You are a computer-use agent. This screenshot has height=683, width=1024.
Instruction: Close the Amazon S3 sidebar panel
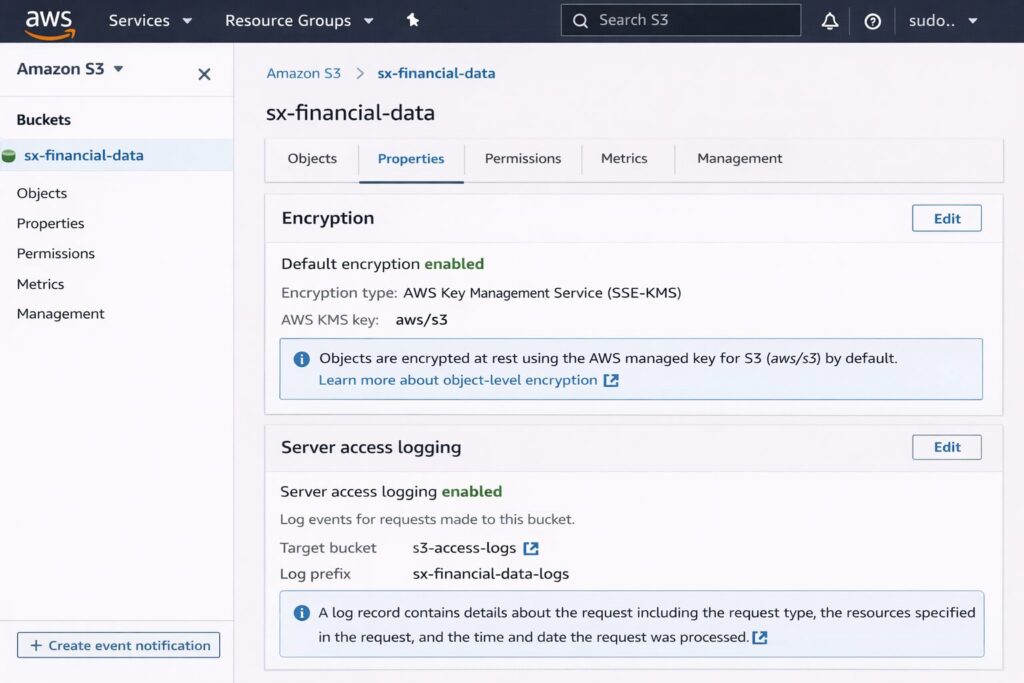click(204, 74)
